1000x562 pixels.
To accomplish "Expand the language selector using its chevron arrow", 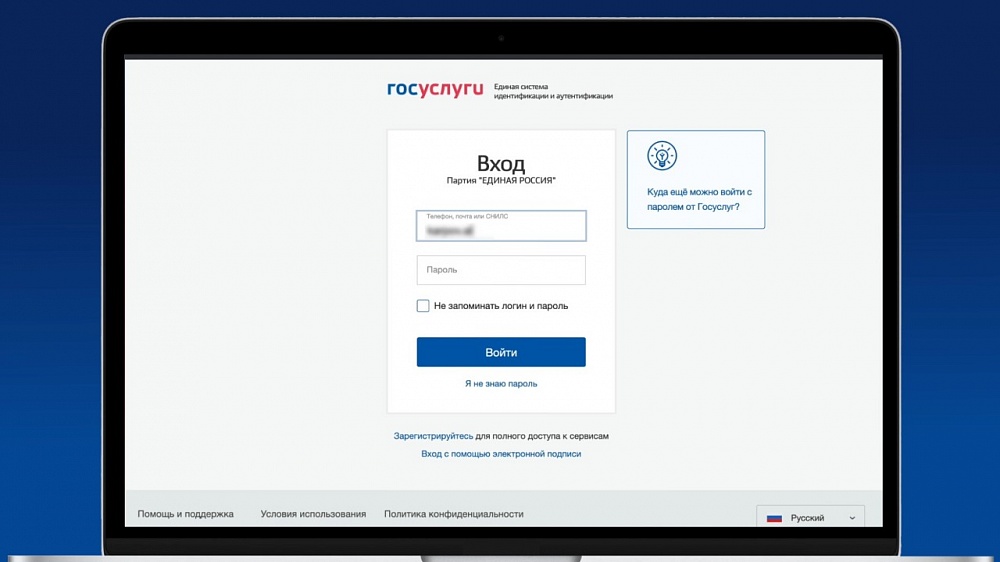I will pyautogui.click(x=852, y=518).
